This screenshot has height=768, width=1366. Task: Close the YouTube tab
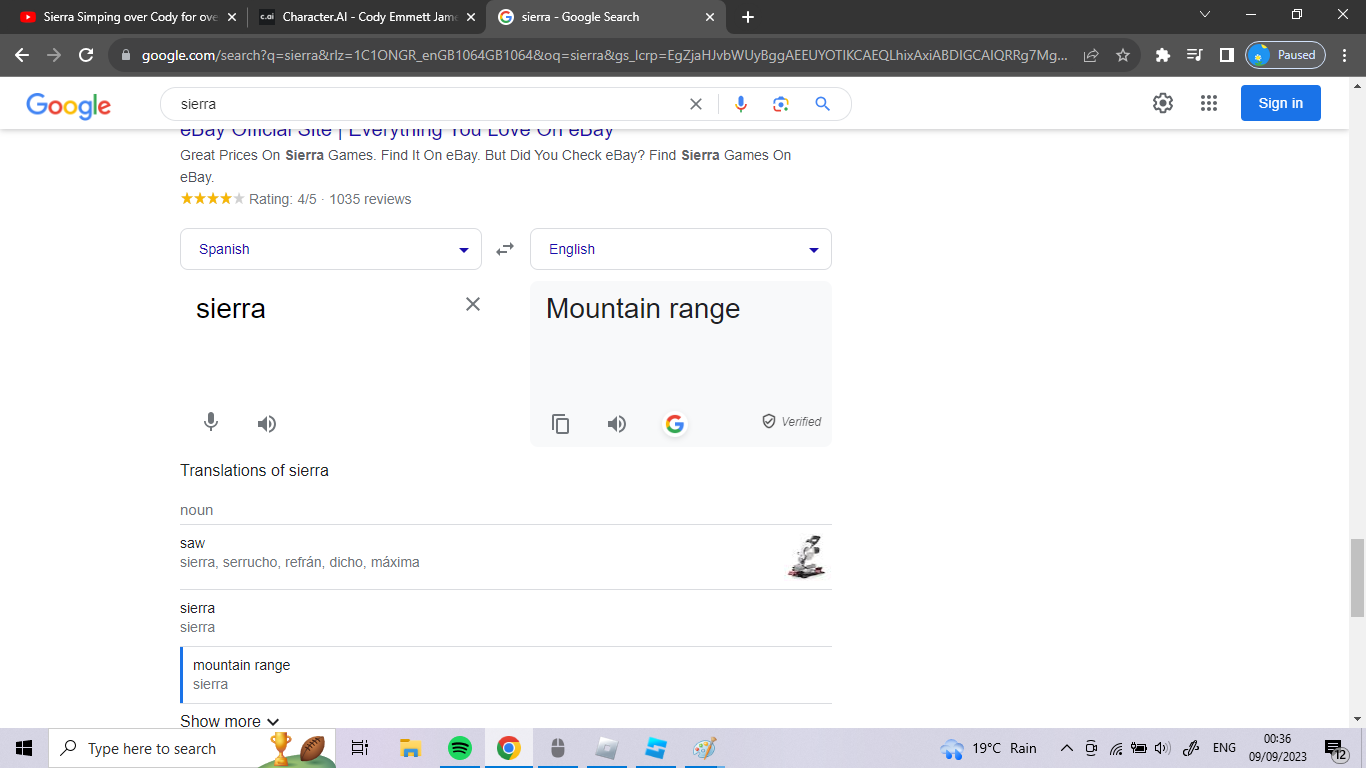coord(232,17)
